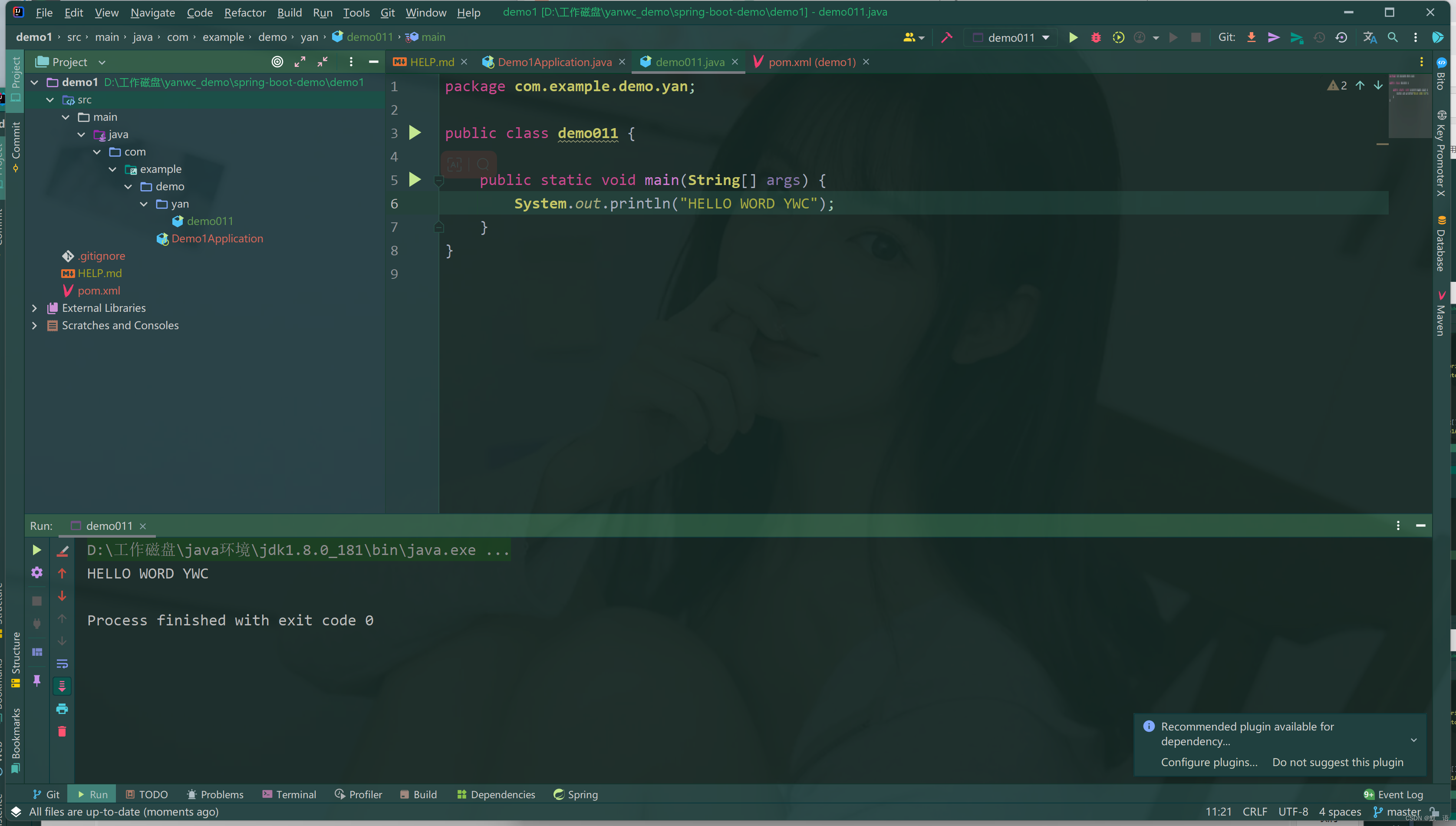Toggle pin tab in Run panel
The width and height of the screenshot is (1456, 826).
pos(37,680)
